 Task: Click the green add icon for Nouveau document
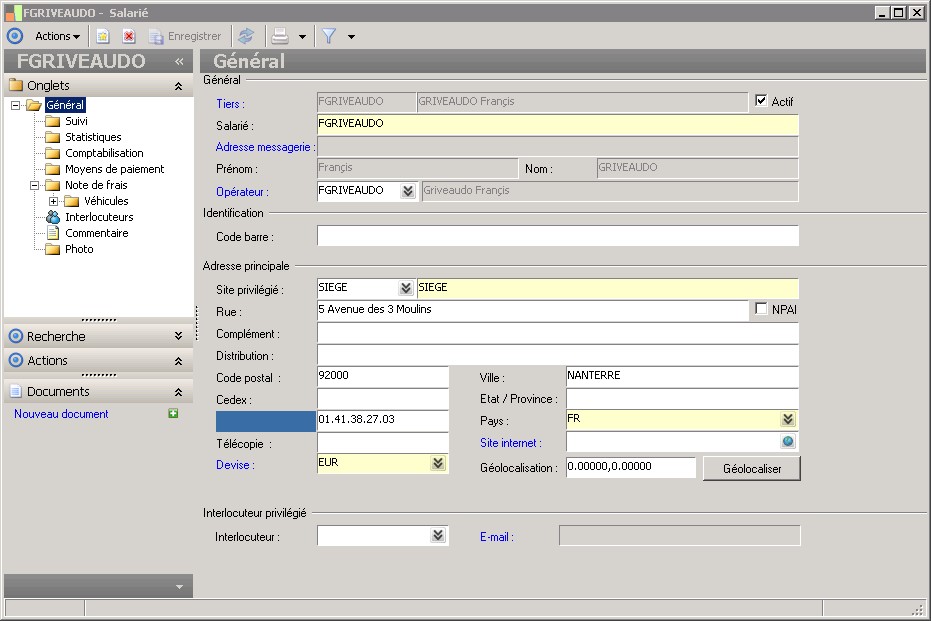173,413
